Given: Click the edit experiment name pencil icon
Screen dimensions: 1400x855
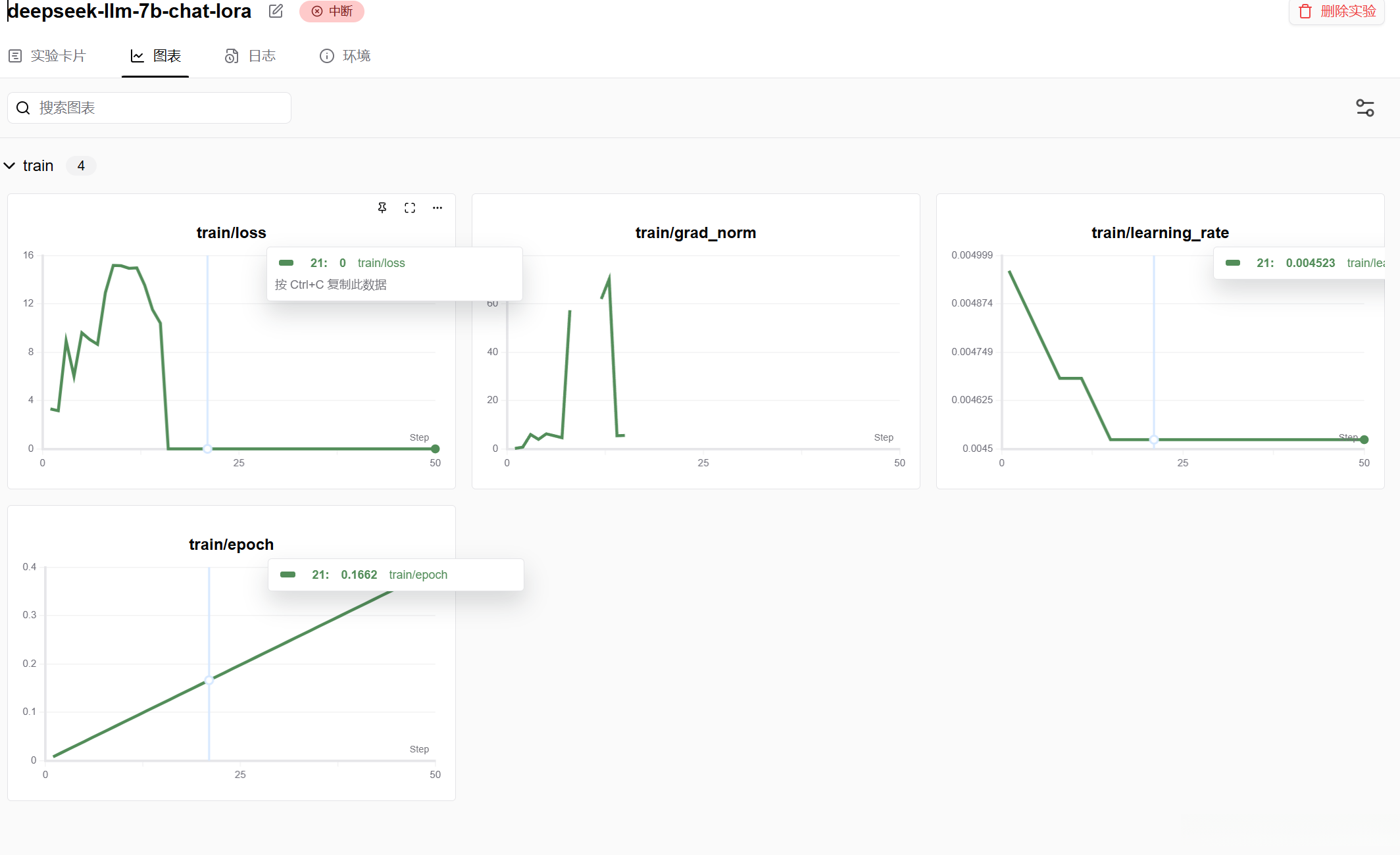Looking at the screenshot, I should [276, 11].
